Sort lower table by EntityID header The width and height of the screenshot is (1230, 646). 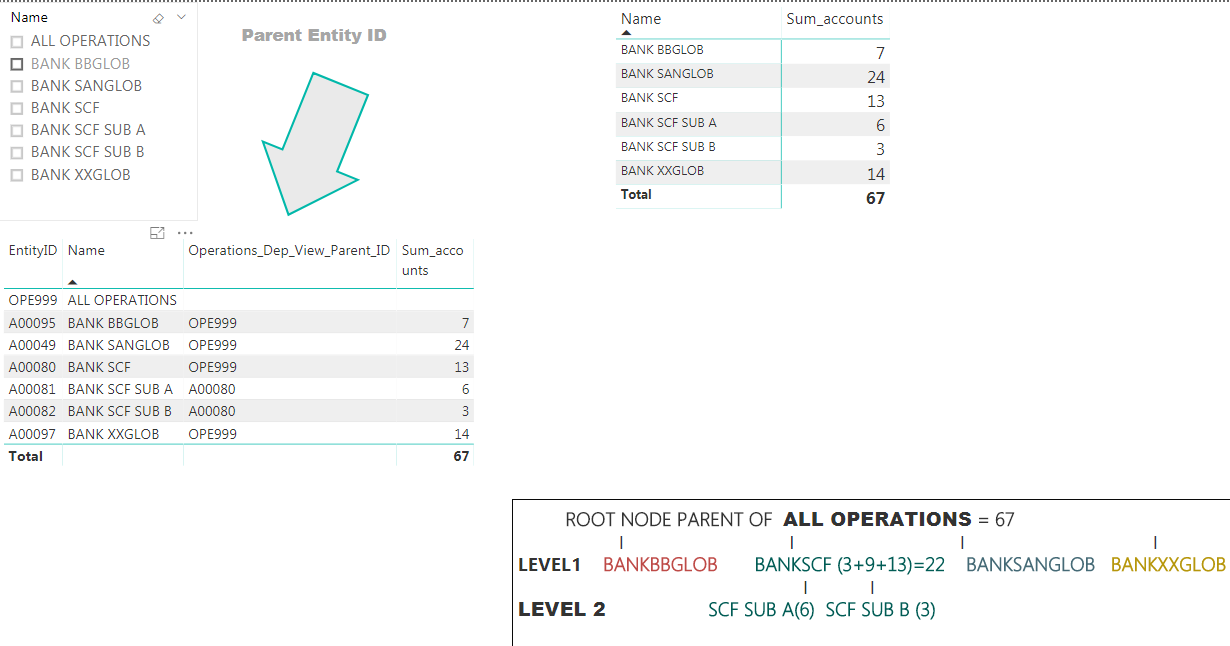(x=33, y=251)
